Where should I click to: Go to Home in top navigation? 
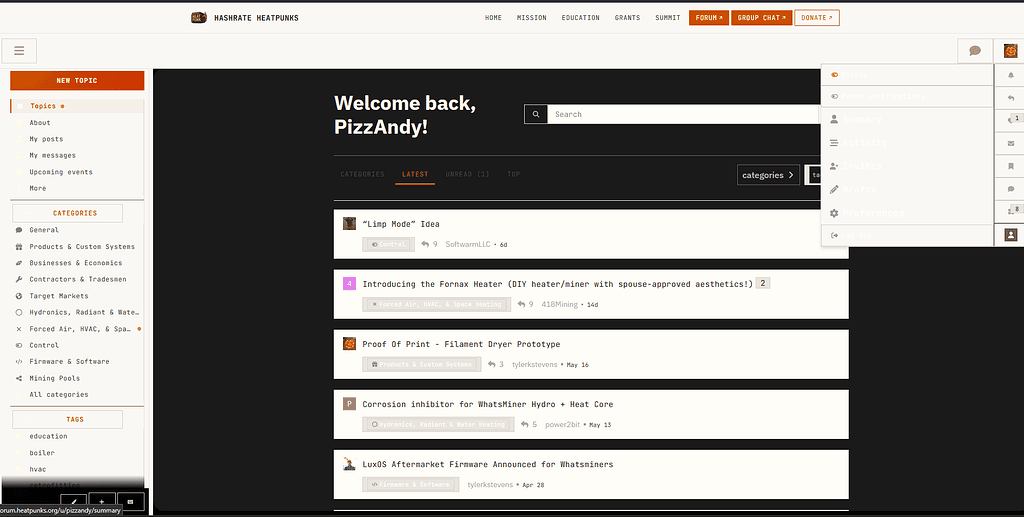point(493,18)
